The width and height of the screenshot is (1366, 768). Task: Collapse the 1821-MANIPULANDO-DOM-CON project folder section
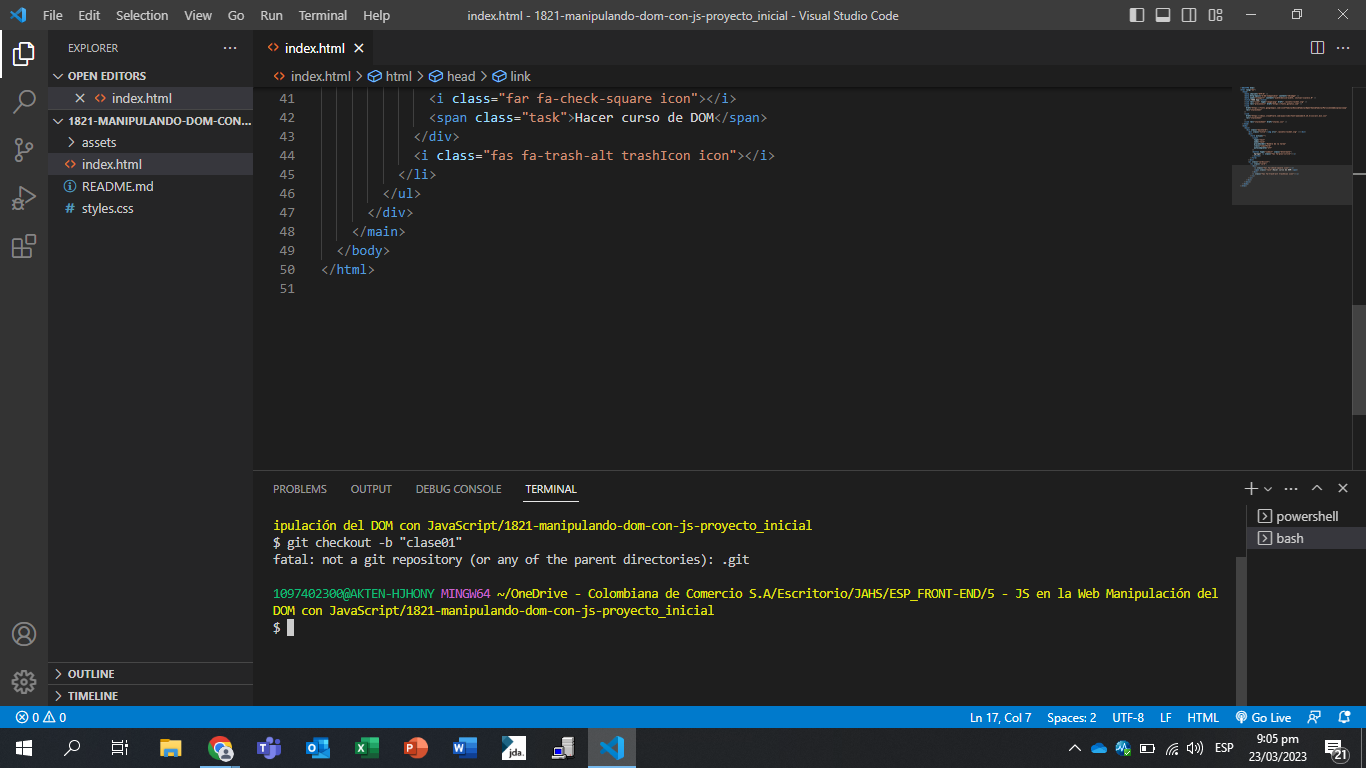(150, 120)
